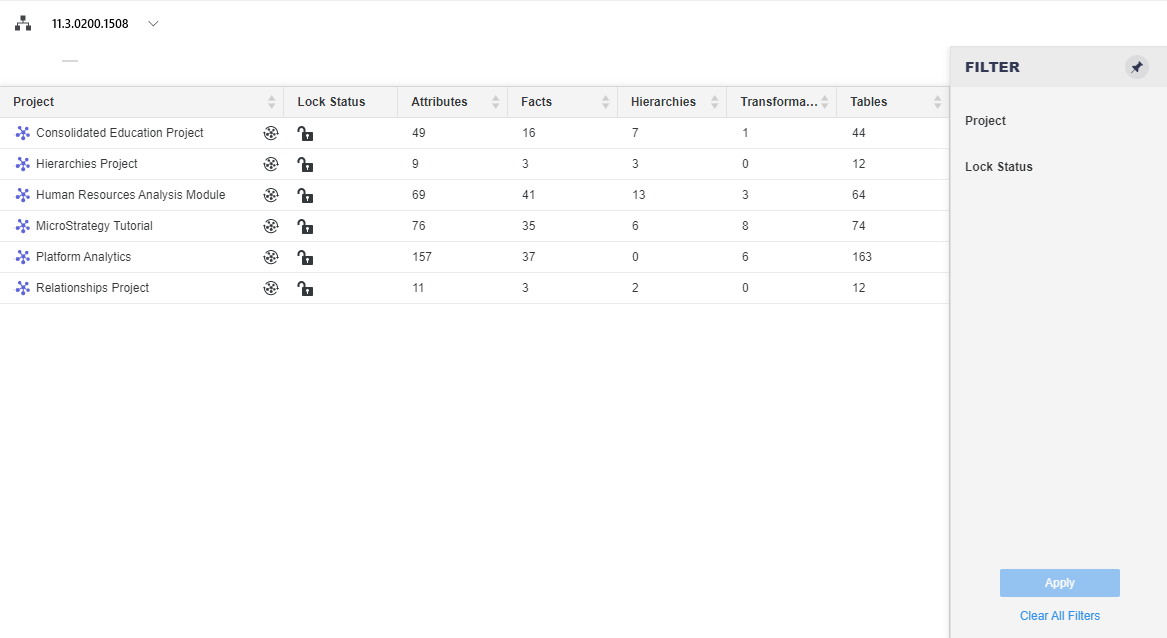Viewport: 1167px width, 638px height.
Task: Click the project icon of Consolidated Education Project
Action: tap(23, 133)
